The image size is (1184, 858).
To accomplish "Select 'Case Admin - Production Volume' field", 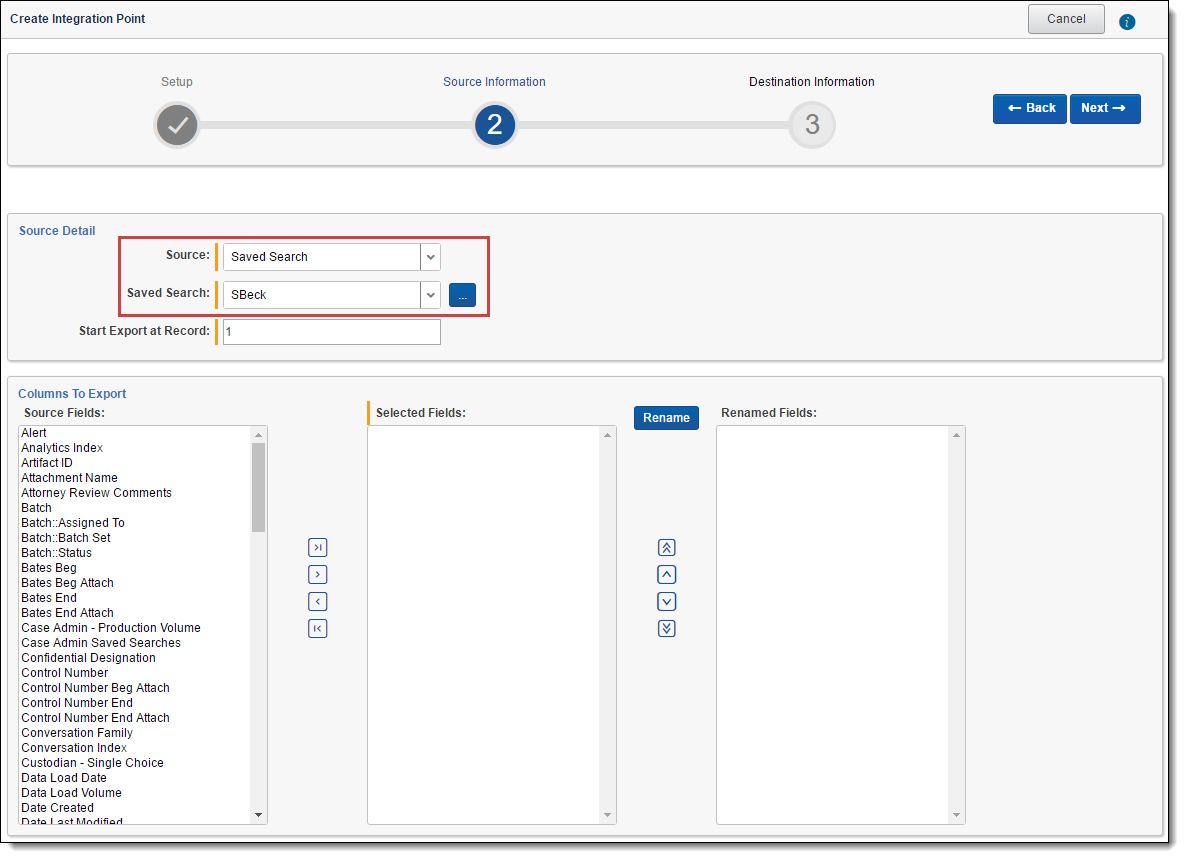I will click(x=111, y=628).
